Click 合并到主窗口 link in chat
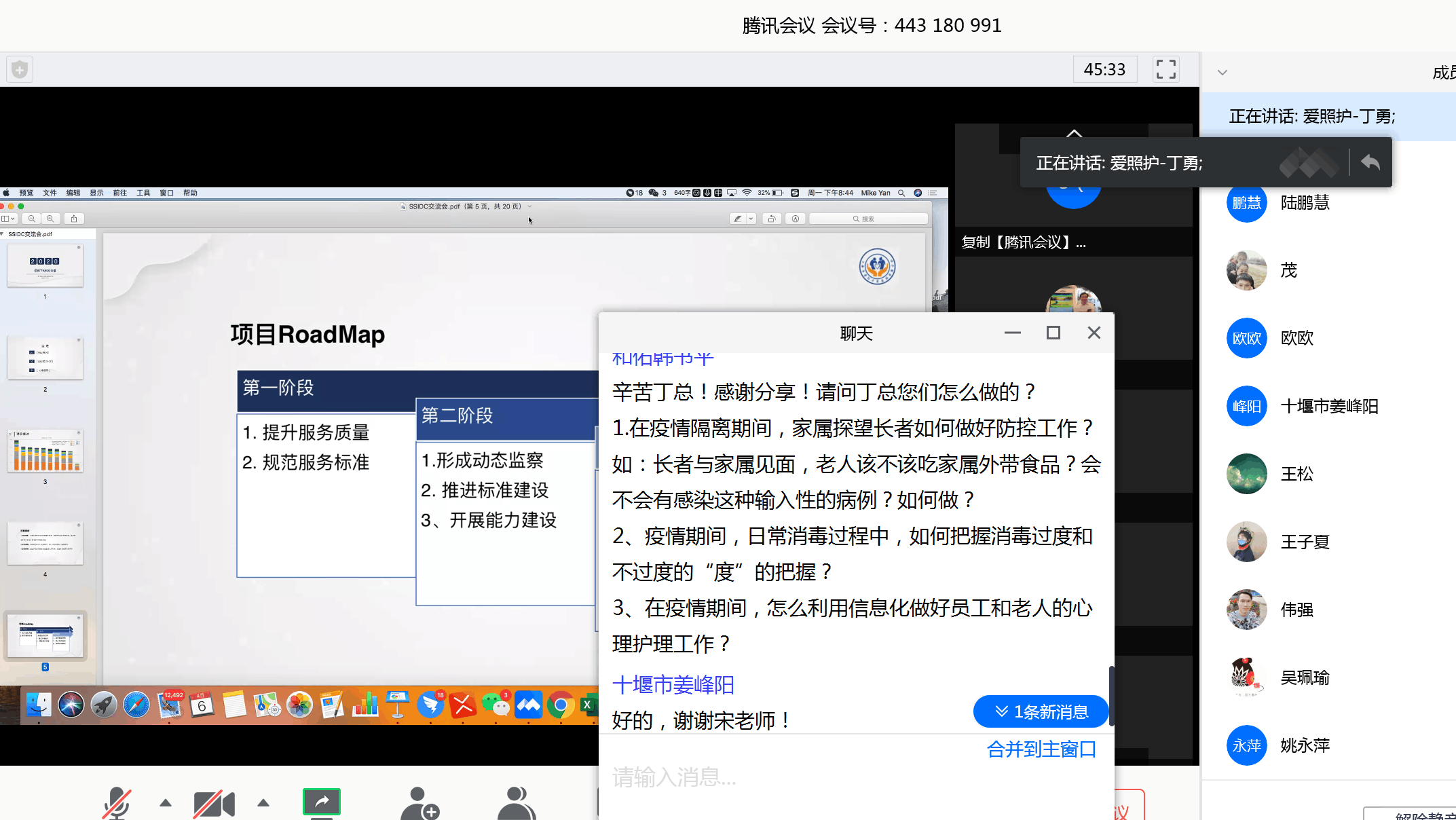 (x=1041, y=749)
